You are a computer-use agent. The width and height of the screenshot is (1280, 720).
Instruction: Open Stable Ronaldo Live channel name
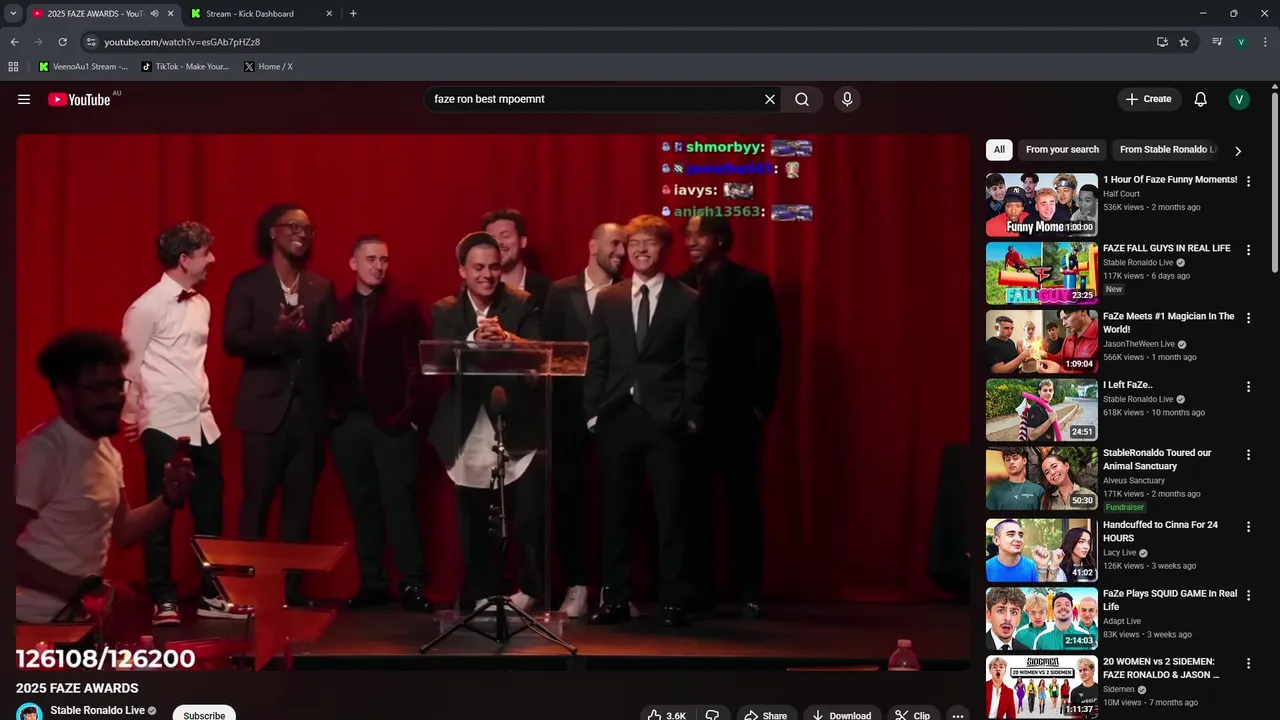point(98,711)
